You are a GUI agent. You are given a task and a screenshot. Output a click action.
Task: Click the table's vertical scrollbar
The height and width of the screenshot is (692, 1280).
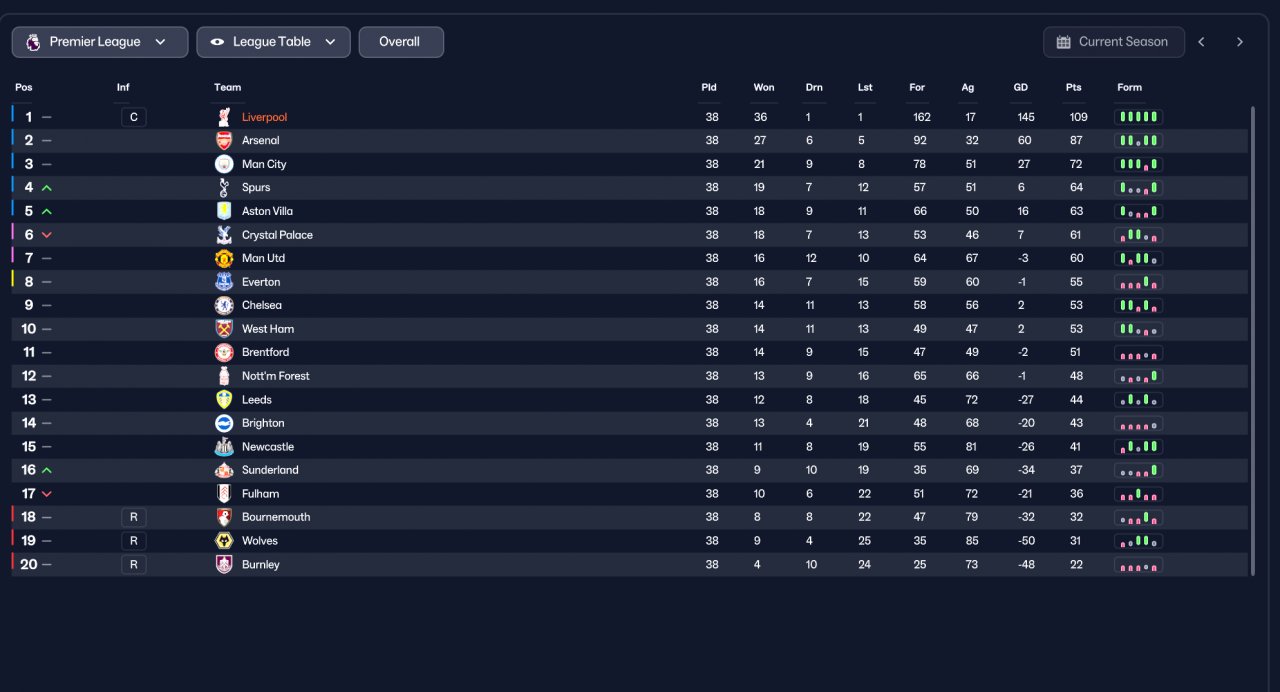1252,340
